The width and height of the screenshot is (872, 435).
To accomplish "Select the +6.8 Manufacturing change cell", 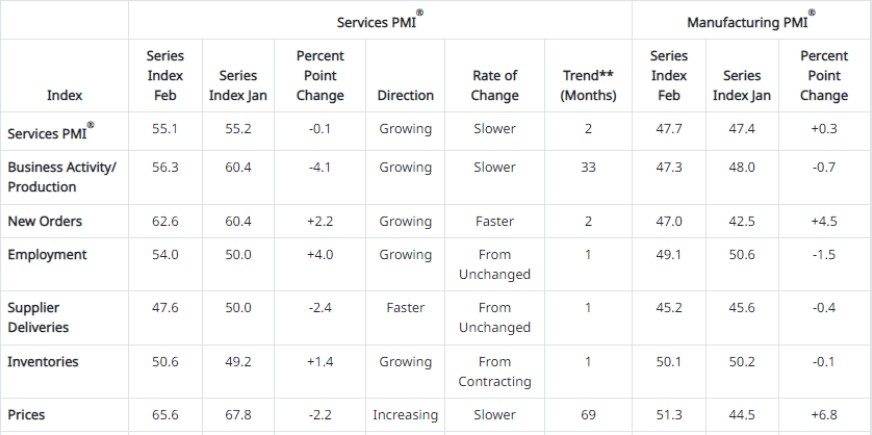I will coord(824,415).
